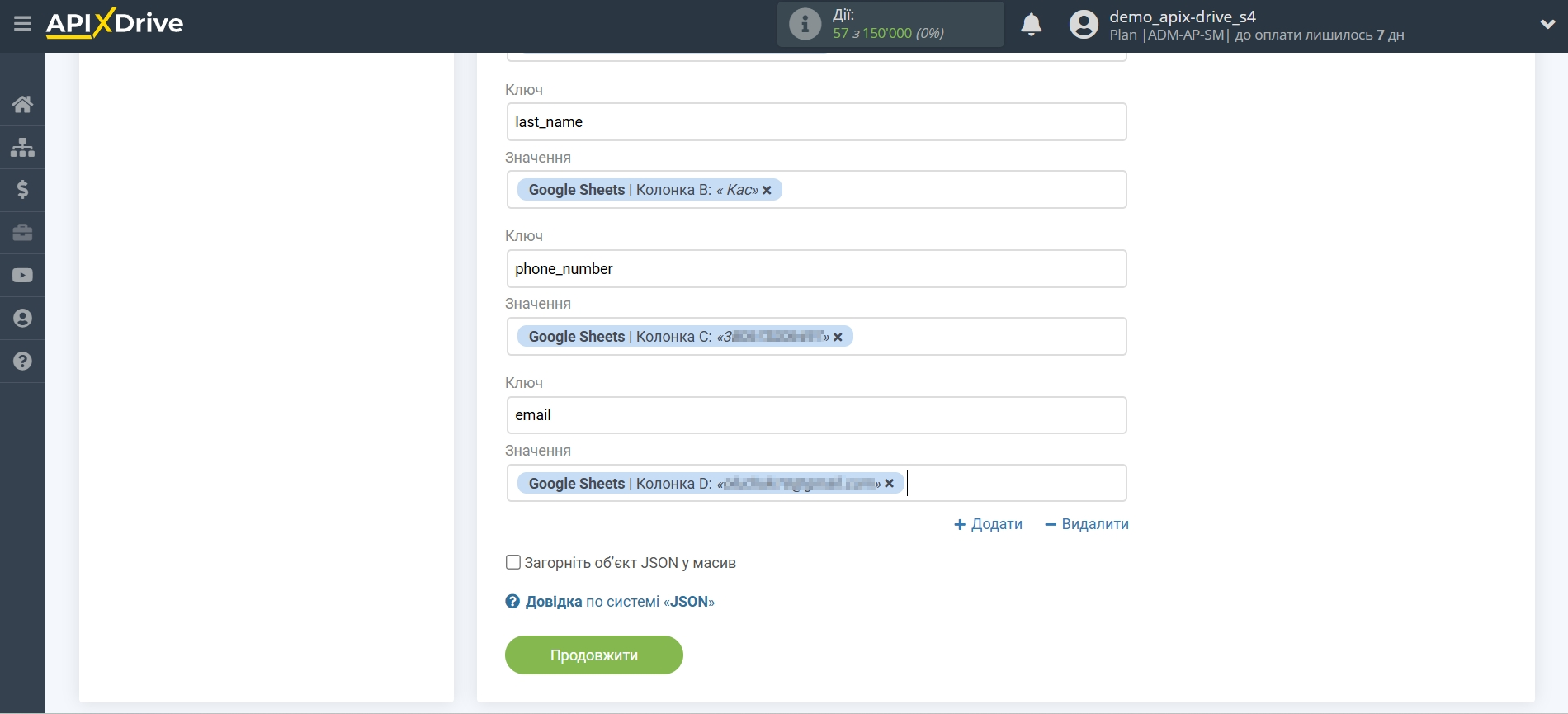Click Додати to add a field

pyautogui.click(x=988, y=524)
